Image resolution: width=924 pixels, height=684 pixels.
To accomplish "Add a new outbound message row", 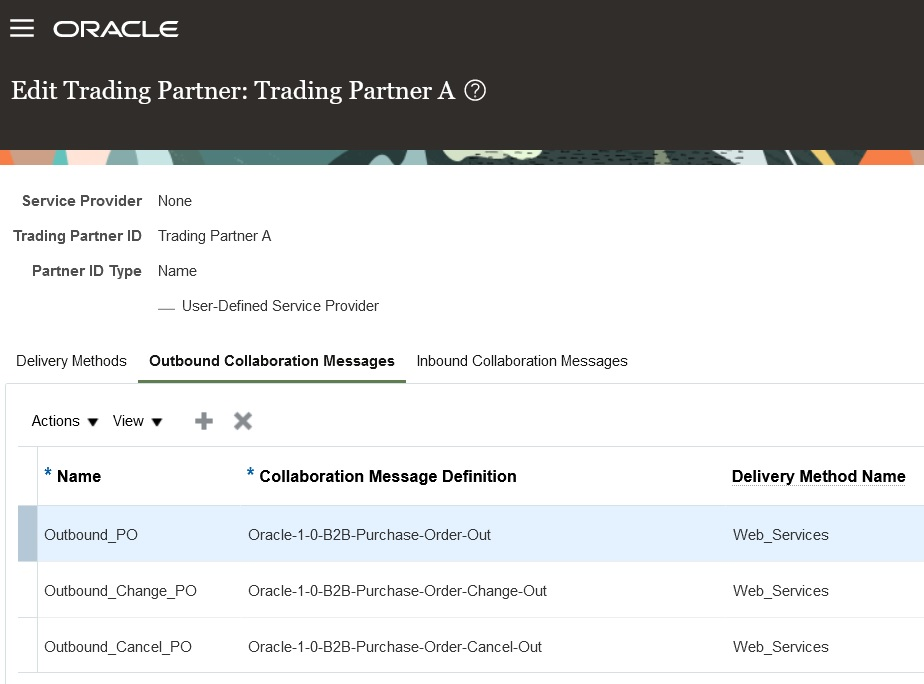I will point(204,421).
